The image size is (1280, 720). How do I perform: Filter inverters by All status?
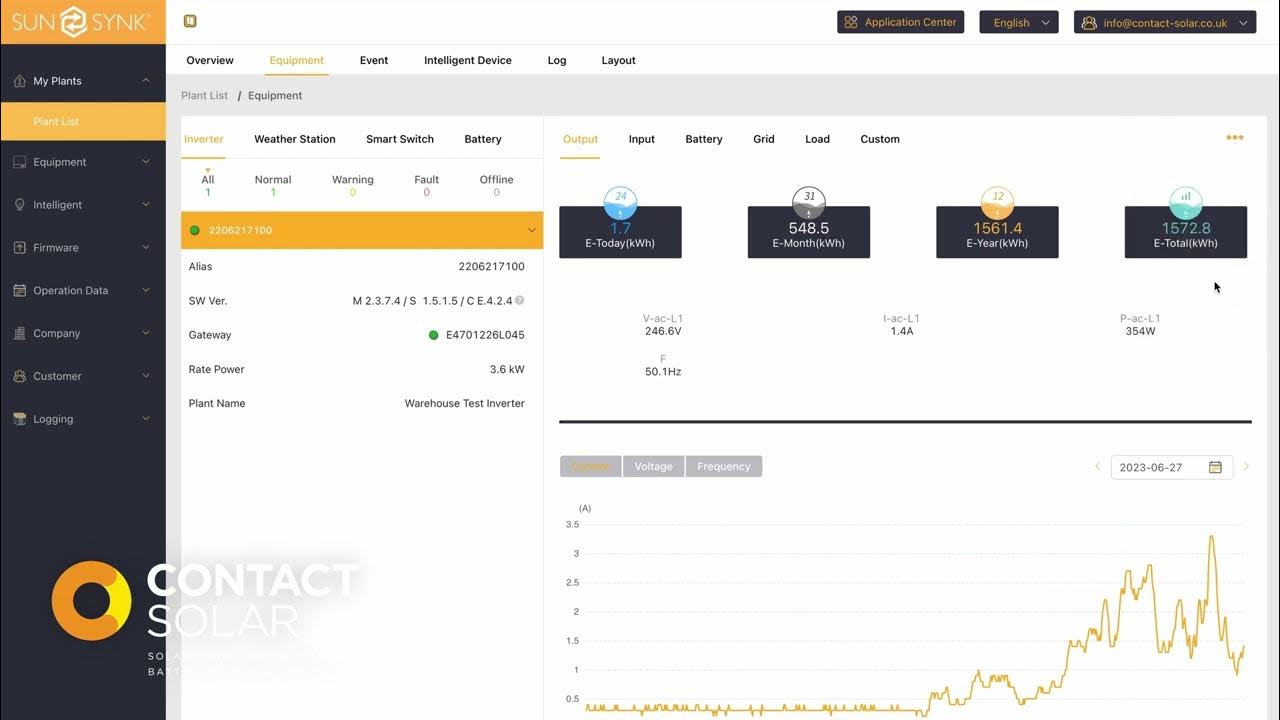click(x=208, y=185)
